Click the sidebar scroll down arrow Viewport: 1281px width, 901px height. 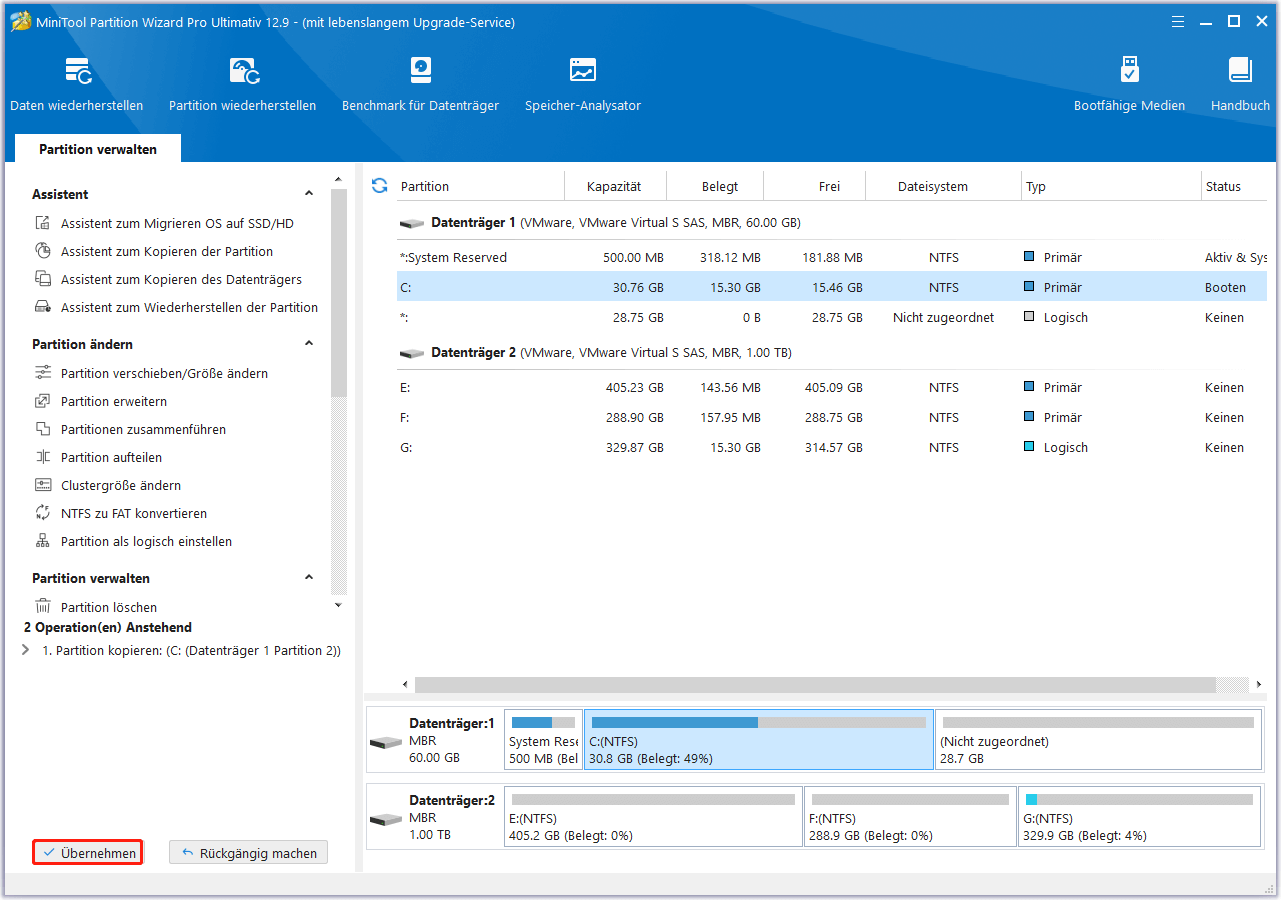point(338,605)
